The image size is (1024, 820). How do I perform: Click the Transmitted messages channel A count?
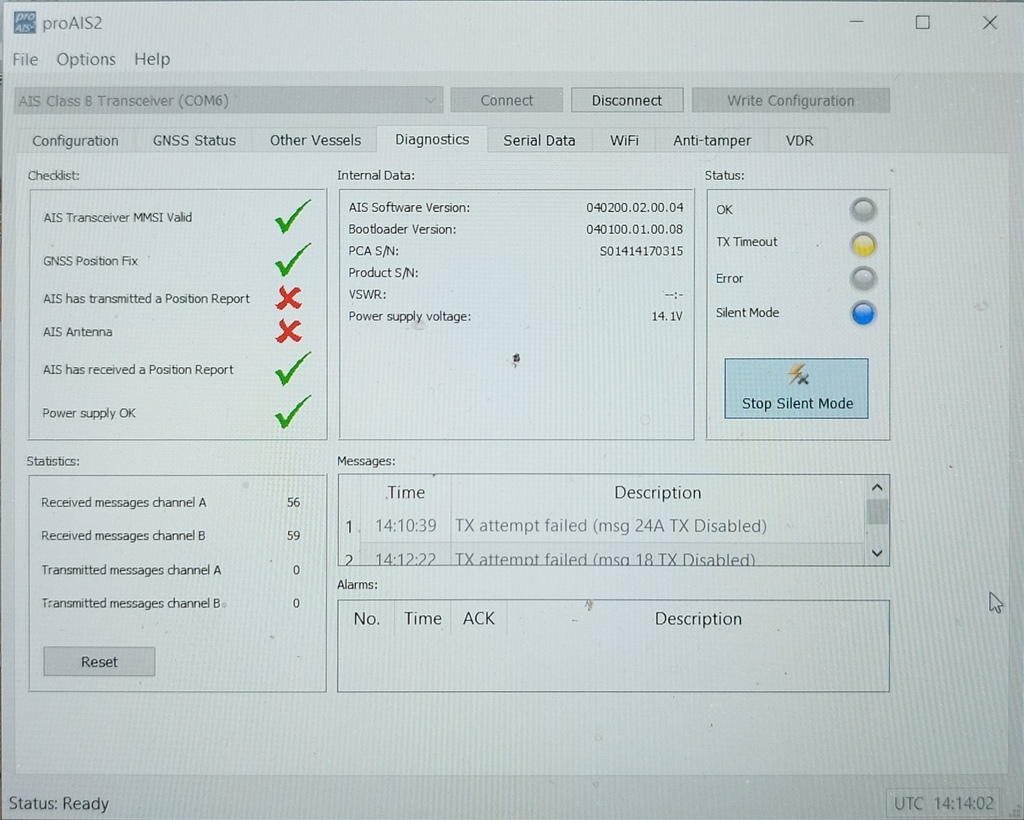point(296,570)
